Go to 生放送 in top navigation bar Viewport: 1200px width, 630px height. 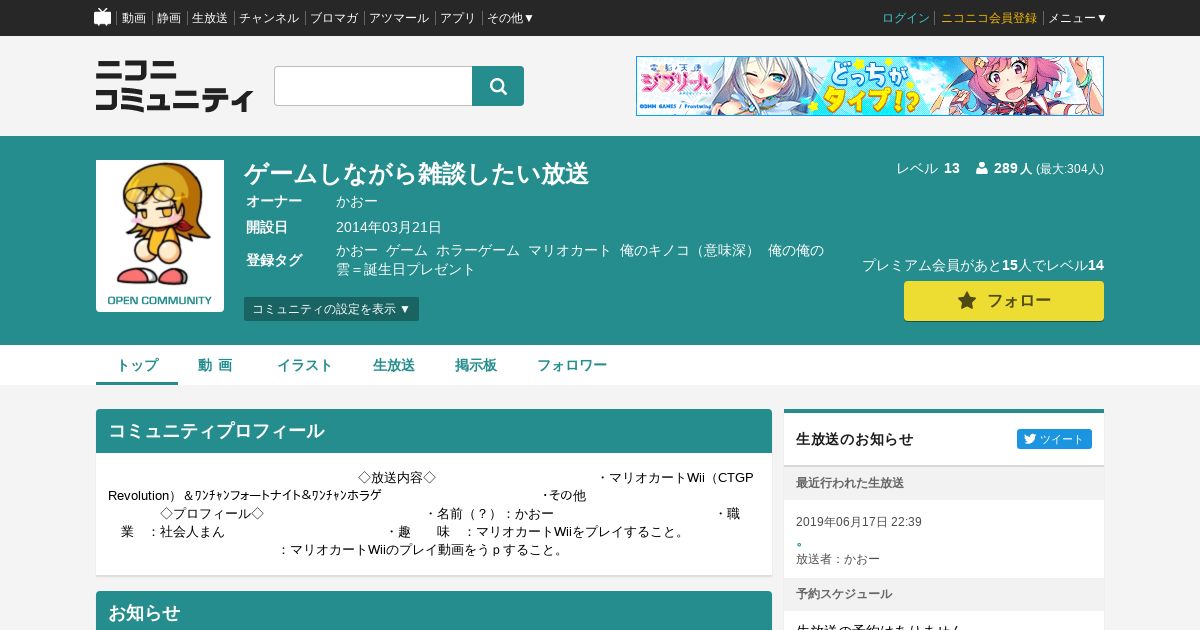tap(210, 18)
